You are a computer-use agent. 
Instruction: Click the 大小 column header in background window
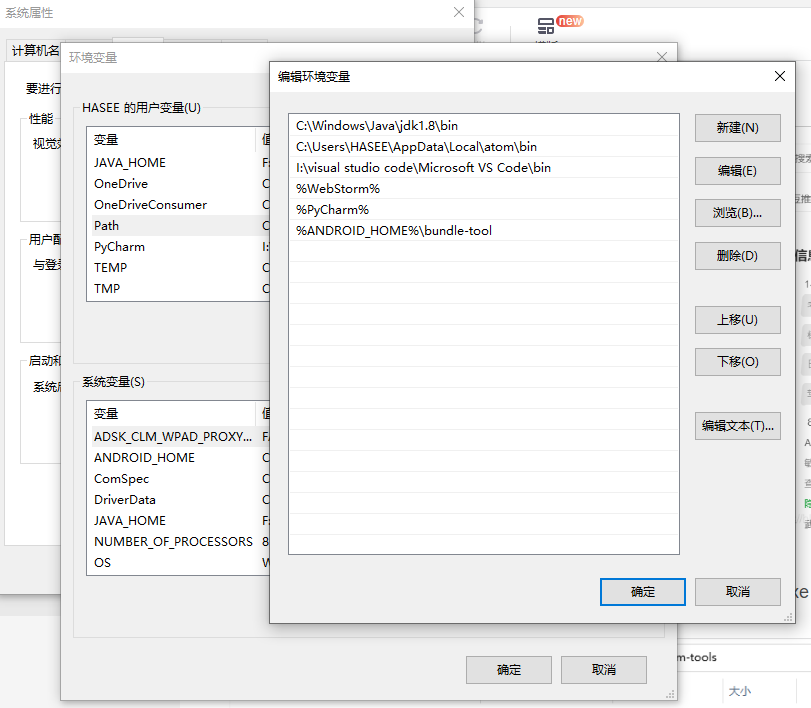click(x=740, y=691)
